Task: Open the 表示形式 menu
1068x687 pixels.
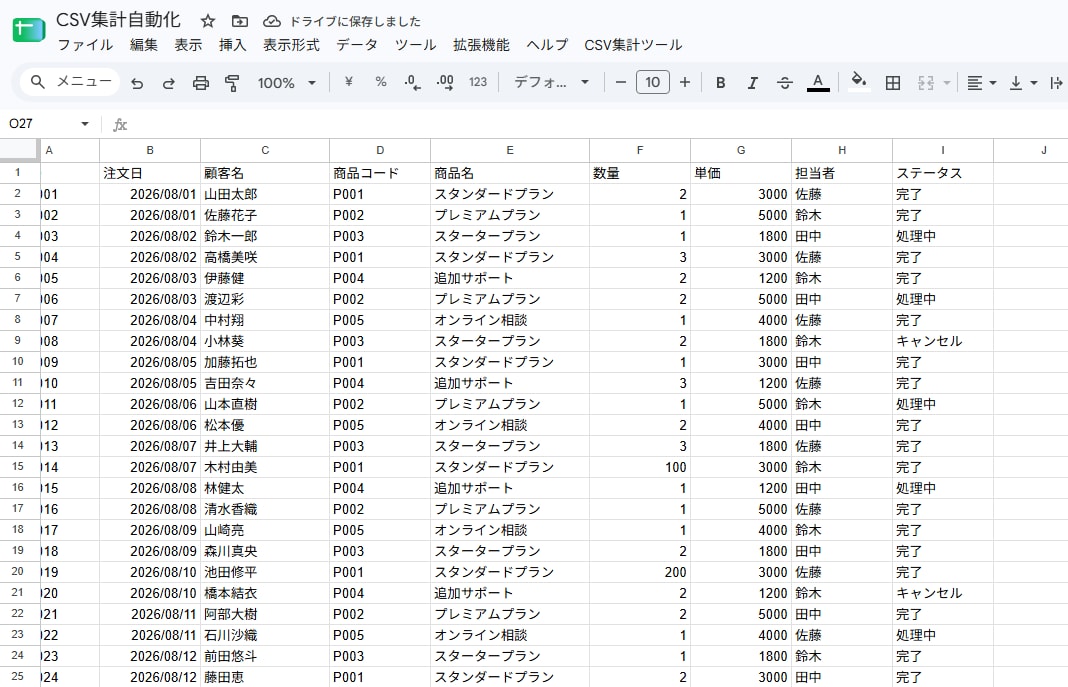Action: (292, 45)
